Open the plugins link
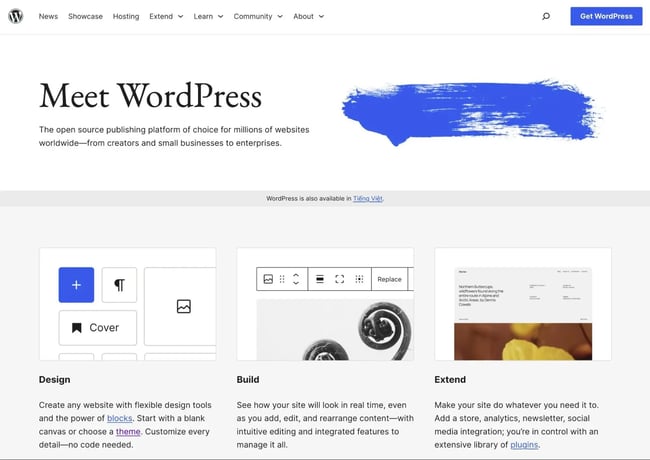Image resolution: width=650 pixels, height=460 pixels. tap(524, 445)
